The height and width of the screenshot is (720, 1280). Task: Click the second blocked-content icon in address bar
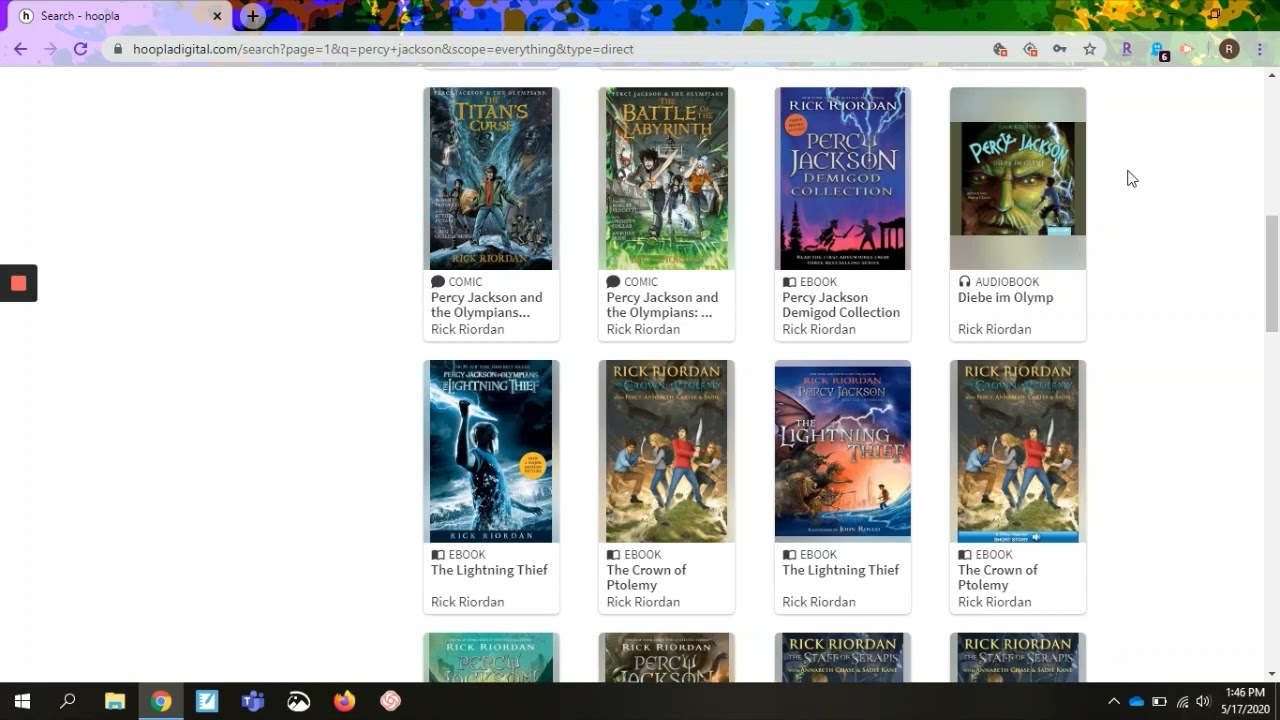point(1030,49)
